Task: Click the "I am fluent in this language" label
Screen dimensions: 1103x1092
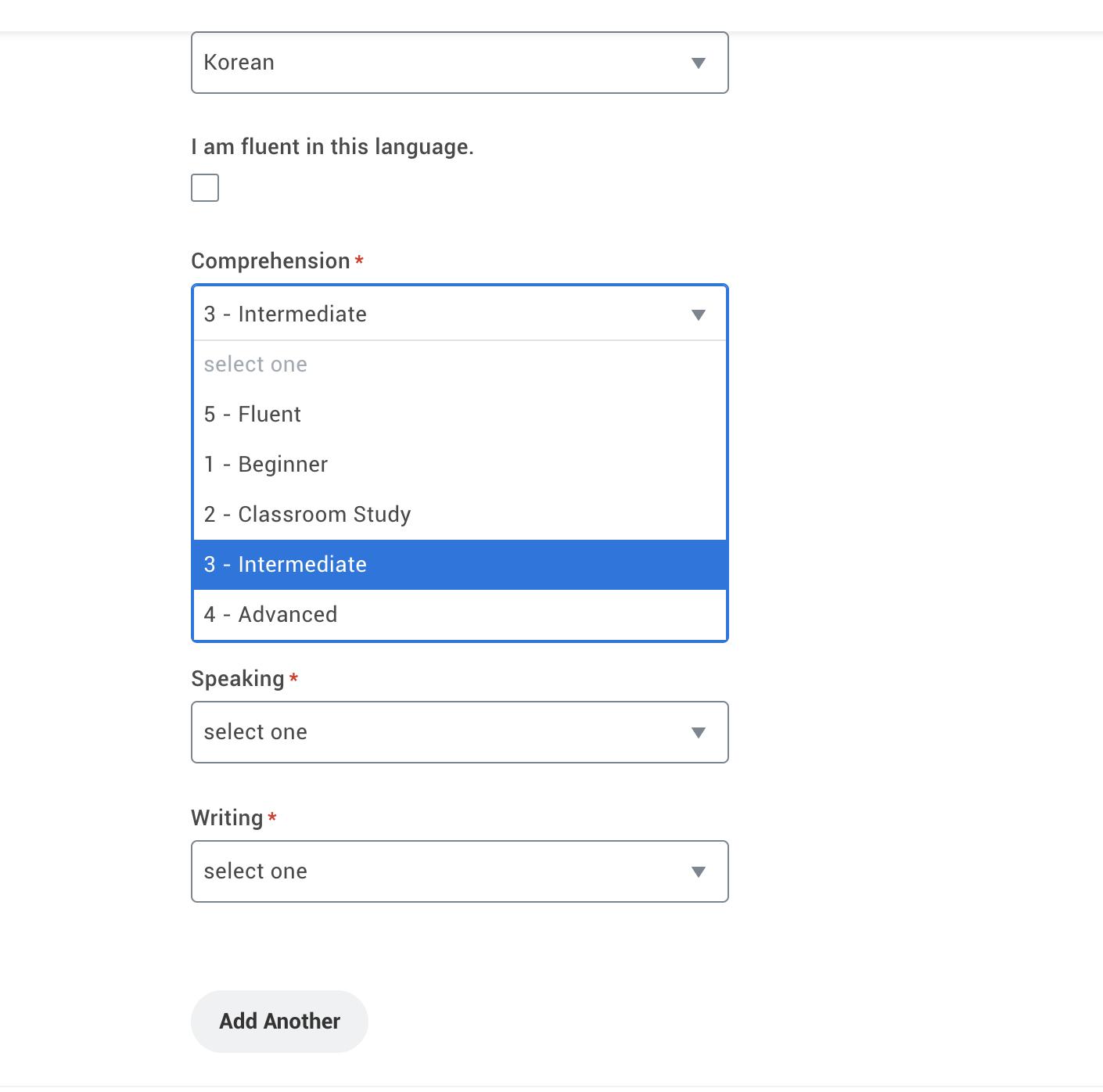Action: point(332,147)
